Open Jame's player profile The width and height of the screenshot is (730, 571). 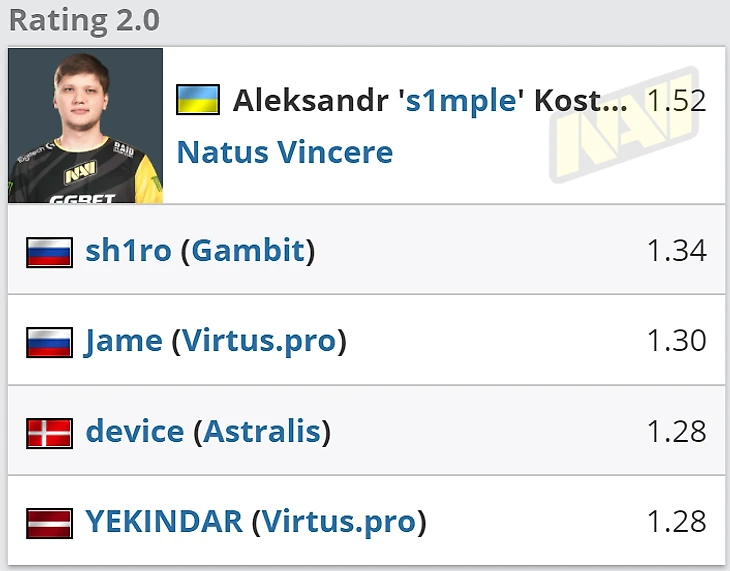(123, 341)
